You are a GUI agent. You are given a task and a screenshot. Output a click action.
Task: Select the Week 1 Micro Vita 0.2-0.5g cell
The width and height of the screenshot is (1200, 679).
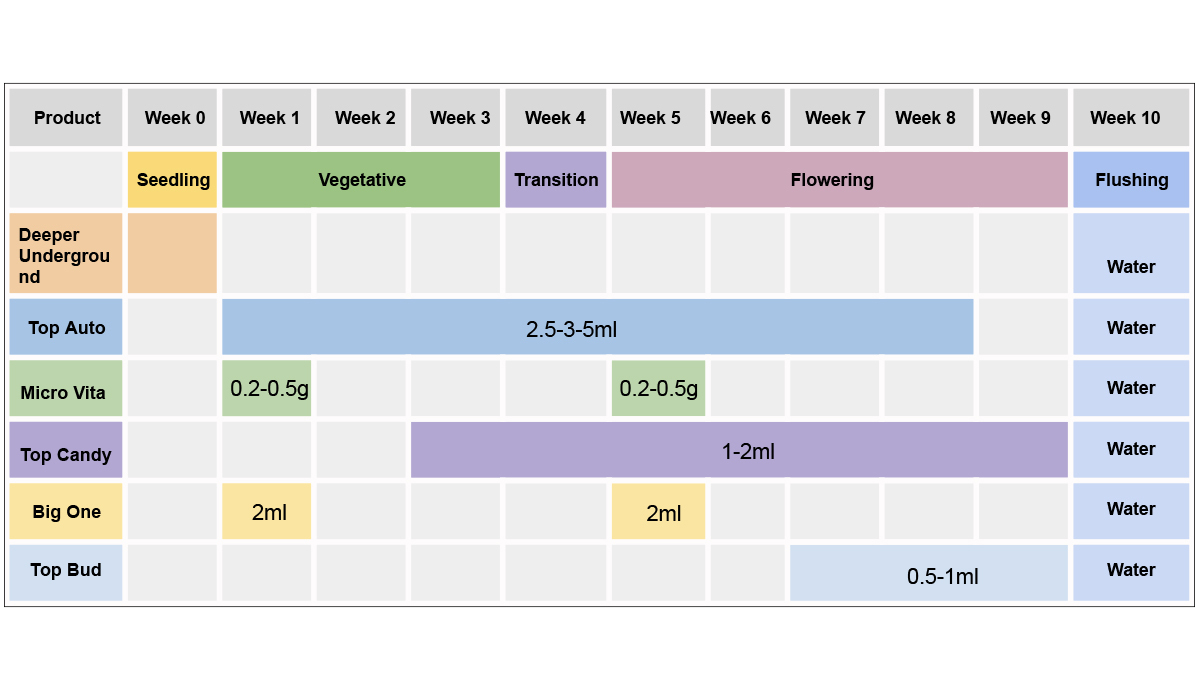click(x=267, y=388)
